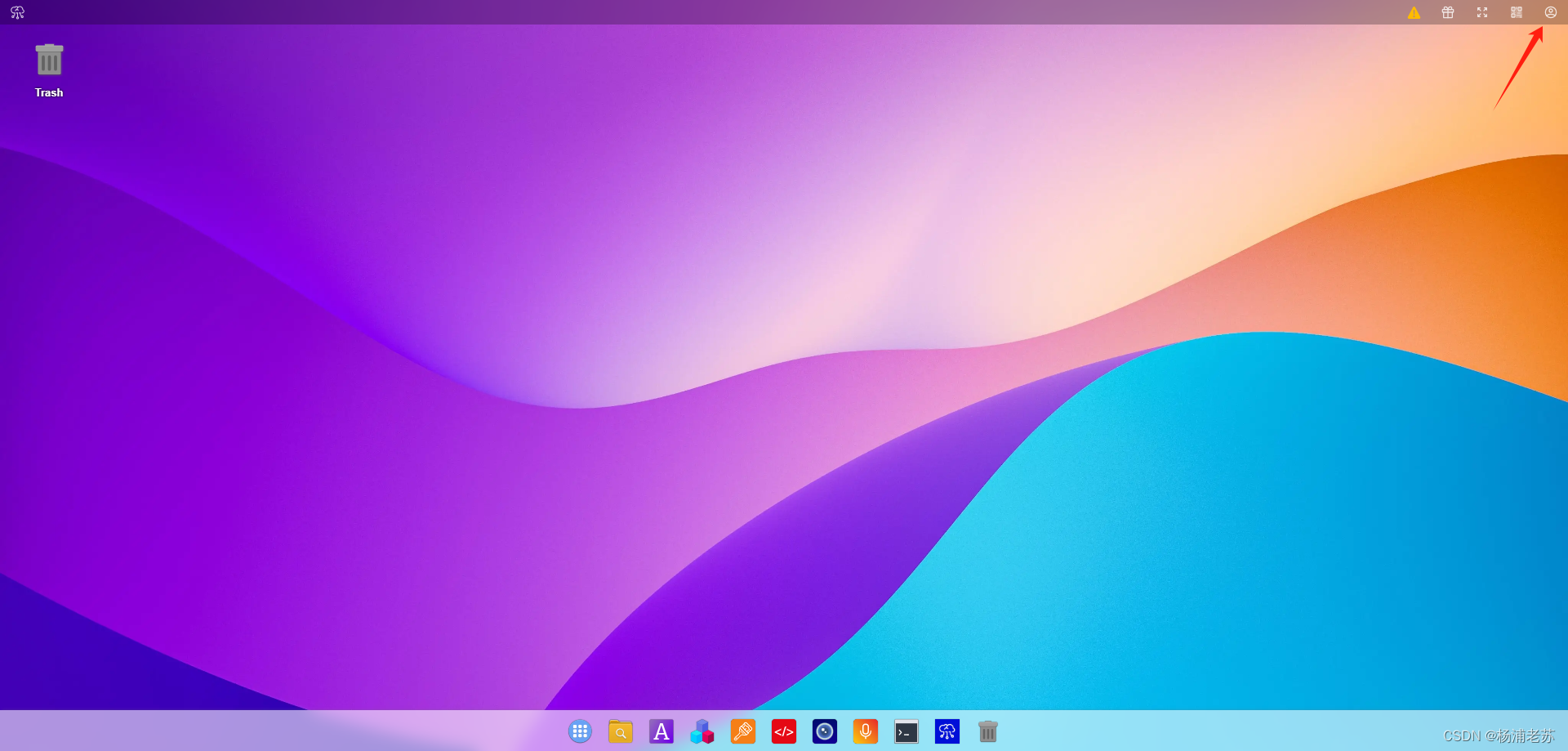Screen dimensions: 1568x751
Task: Open the Puter logo menu in top bar
Action: click(17, 12)
